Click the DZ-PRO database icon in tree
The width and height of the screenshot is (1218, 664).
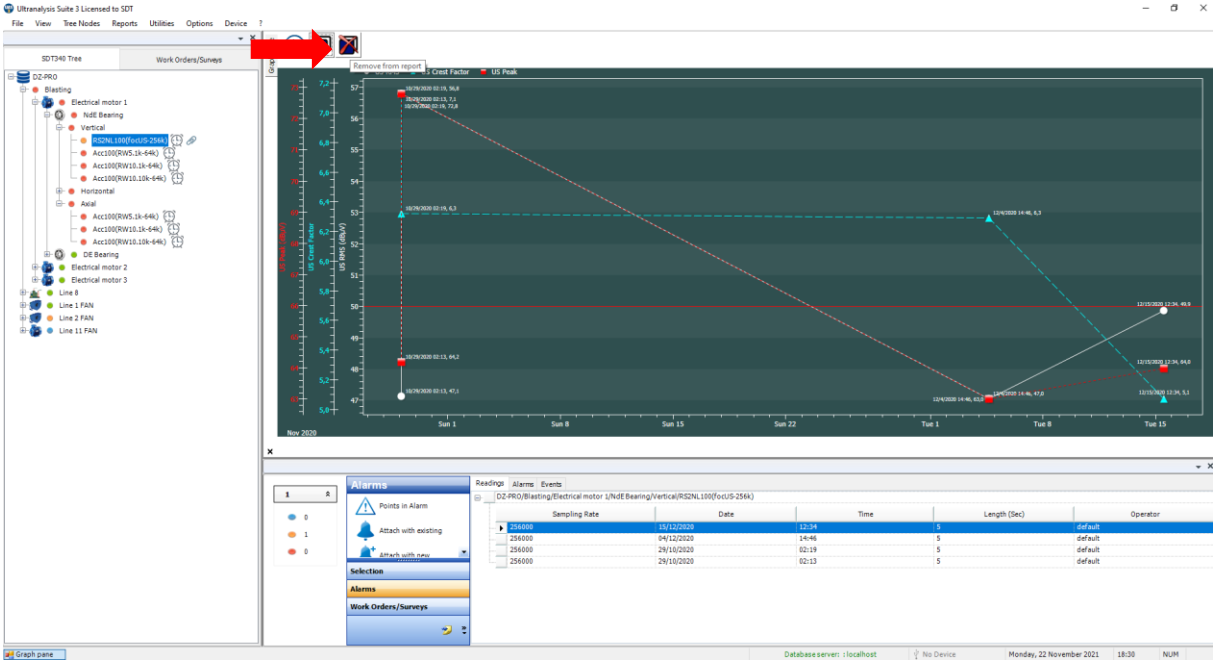(23, 76)
